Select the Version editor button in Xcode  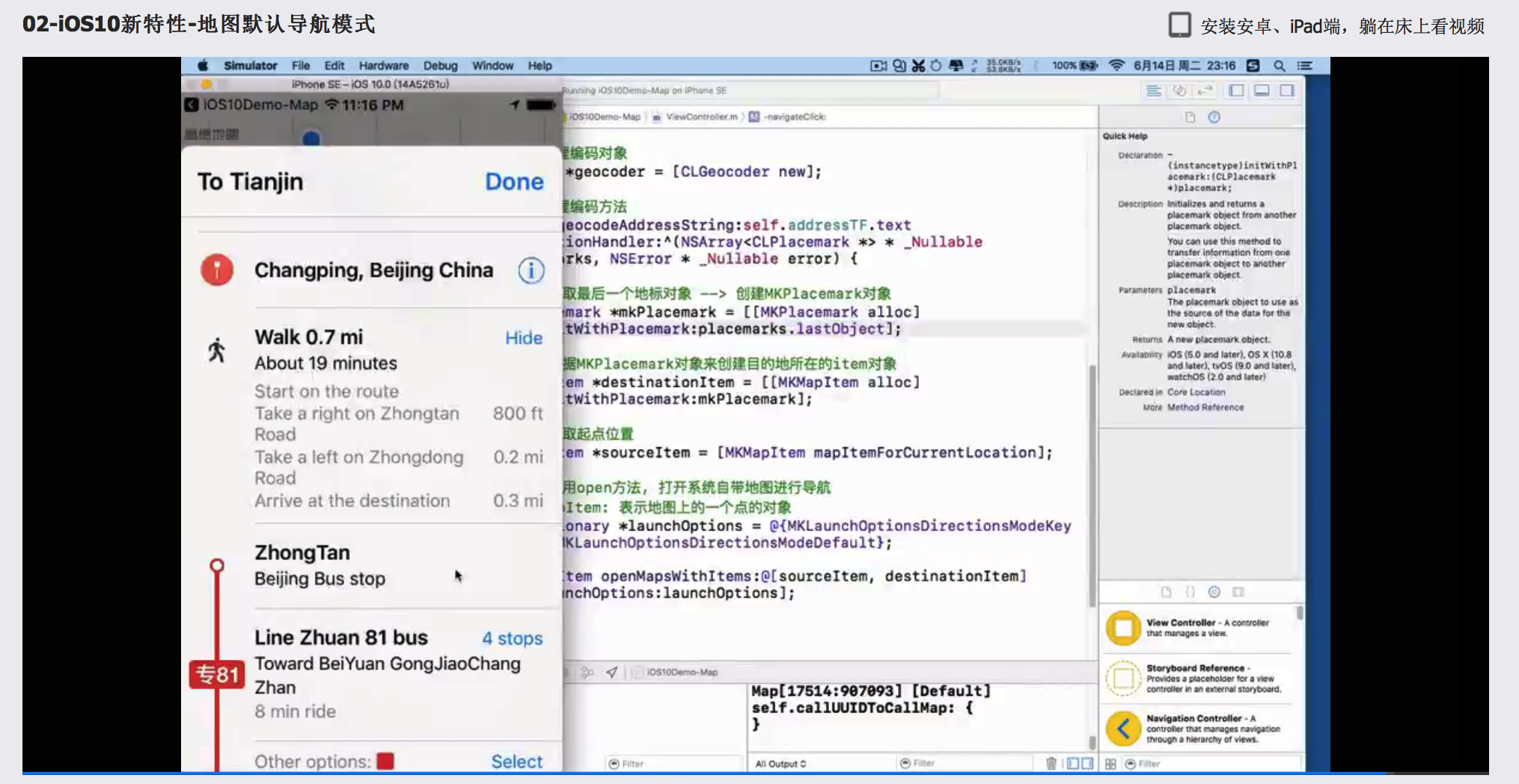click(x=1205, y=91)
